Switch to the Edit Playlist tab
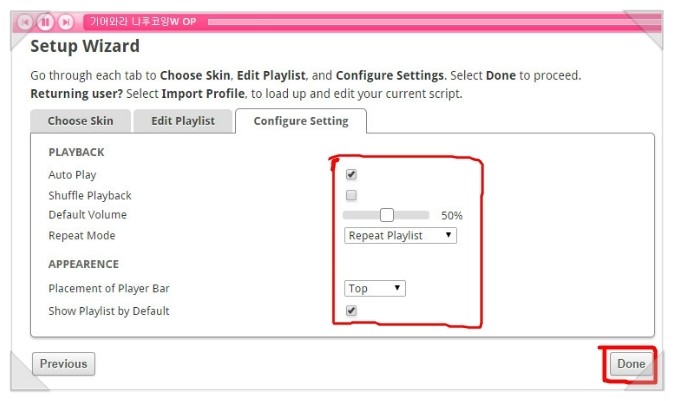 [183, 121]
